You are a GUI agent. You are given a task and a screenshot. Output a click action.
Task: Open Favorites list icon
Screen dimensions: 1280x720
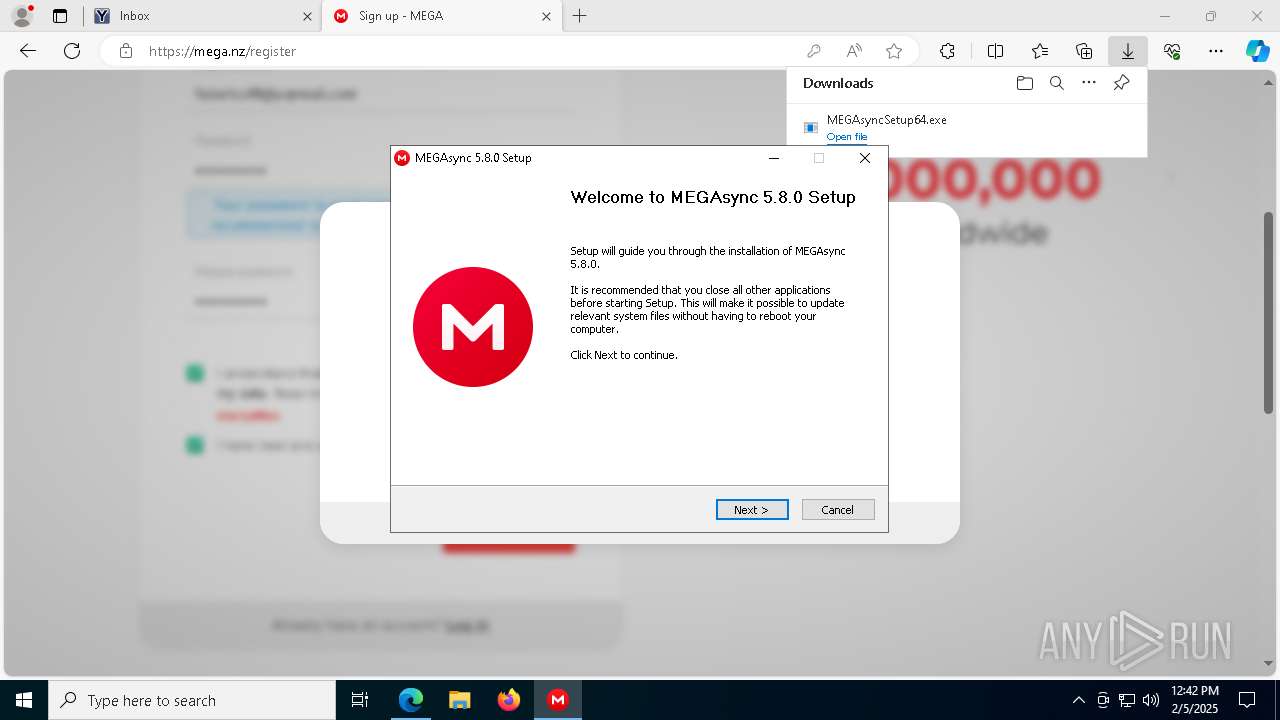tap(1040, 51)
